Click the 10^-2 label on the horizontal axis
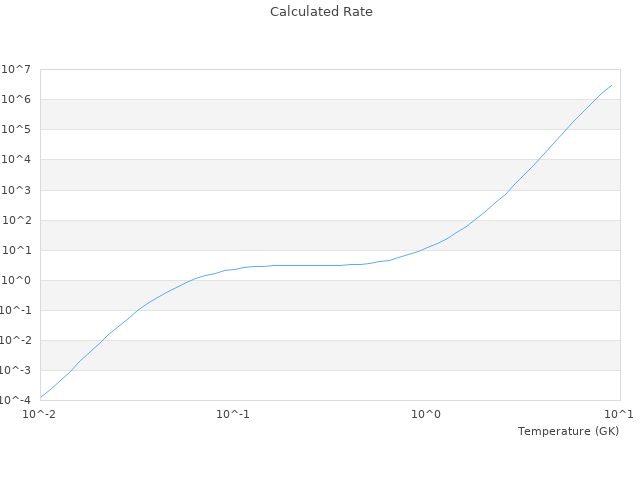 (41, 414)
